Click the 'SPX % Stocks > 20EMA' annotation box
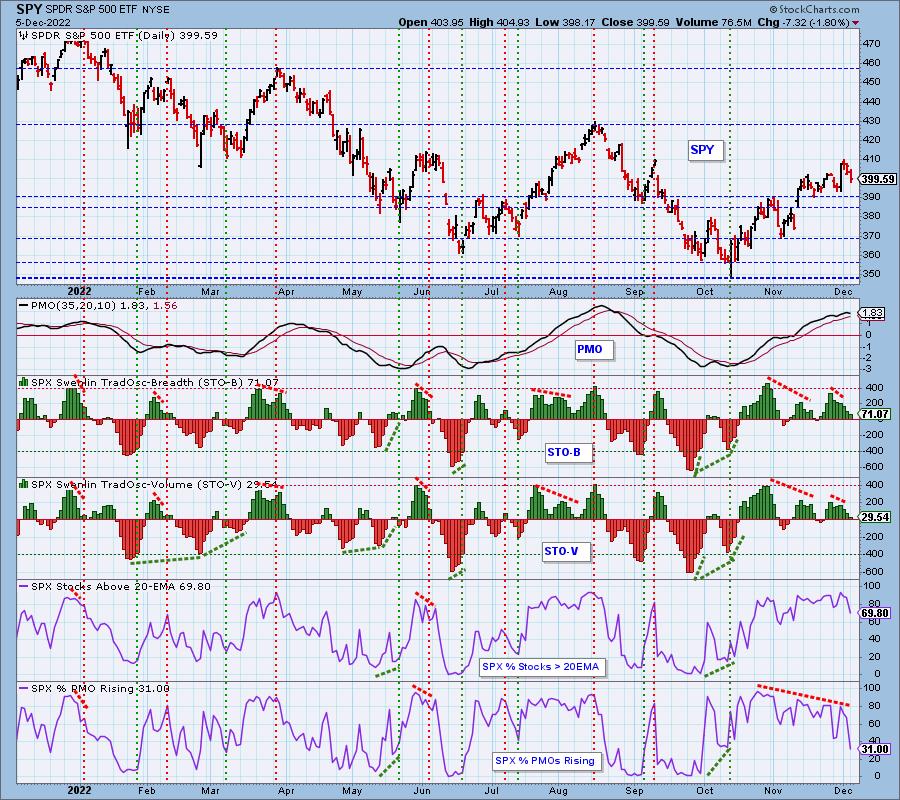Image resolution: width=900 pixels, height=800 pixels. click(x=541, y=667)
